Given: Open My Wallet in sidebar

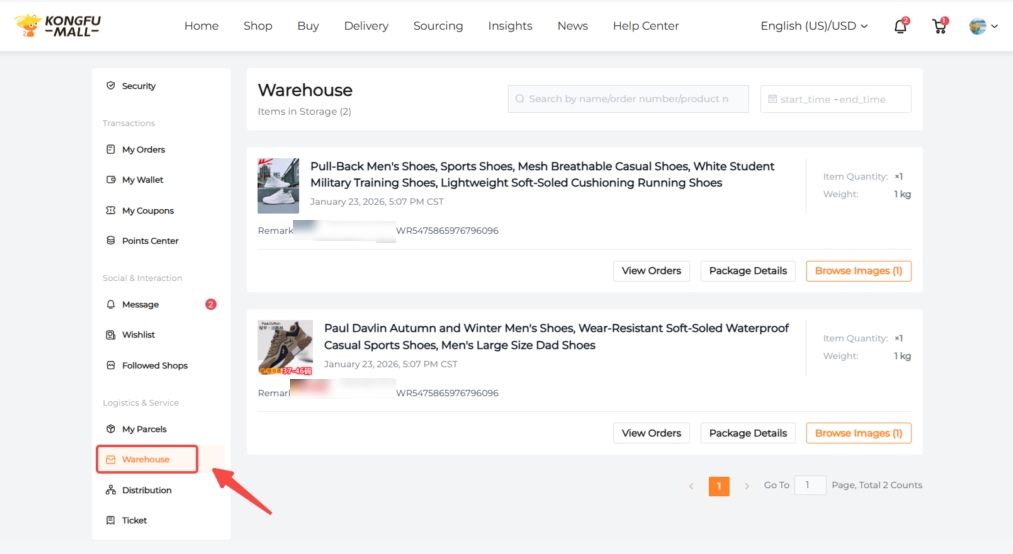Looking at the screenshot, I should click(x=142, y=180).
